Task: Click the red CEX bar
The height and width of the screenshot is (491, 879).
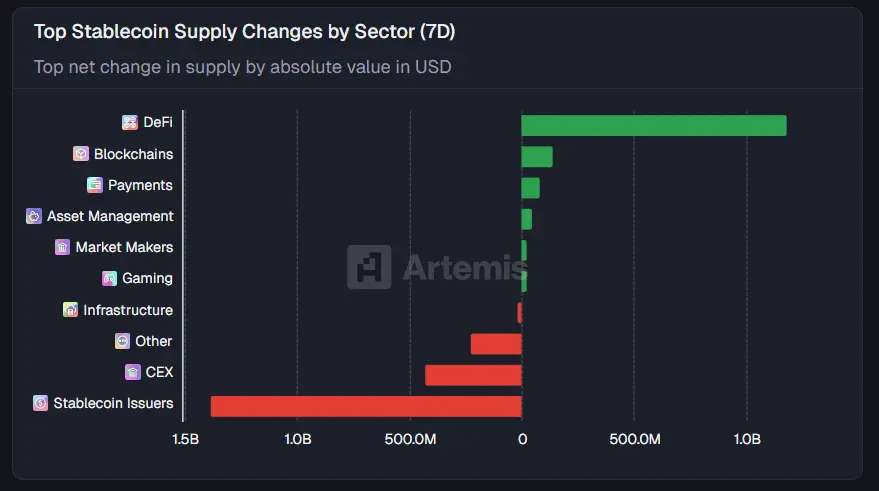Action: click(x=473, y=375)
